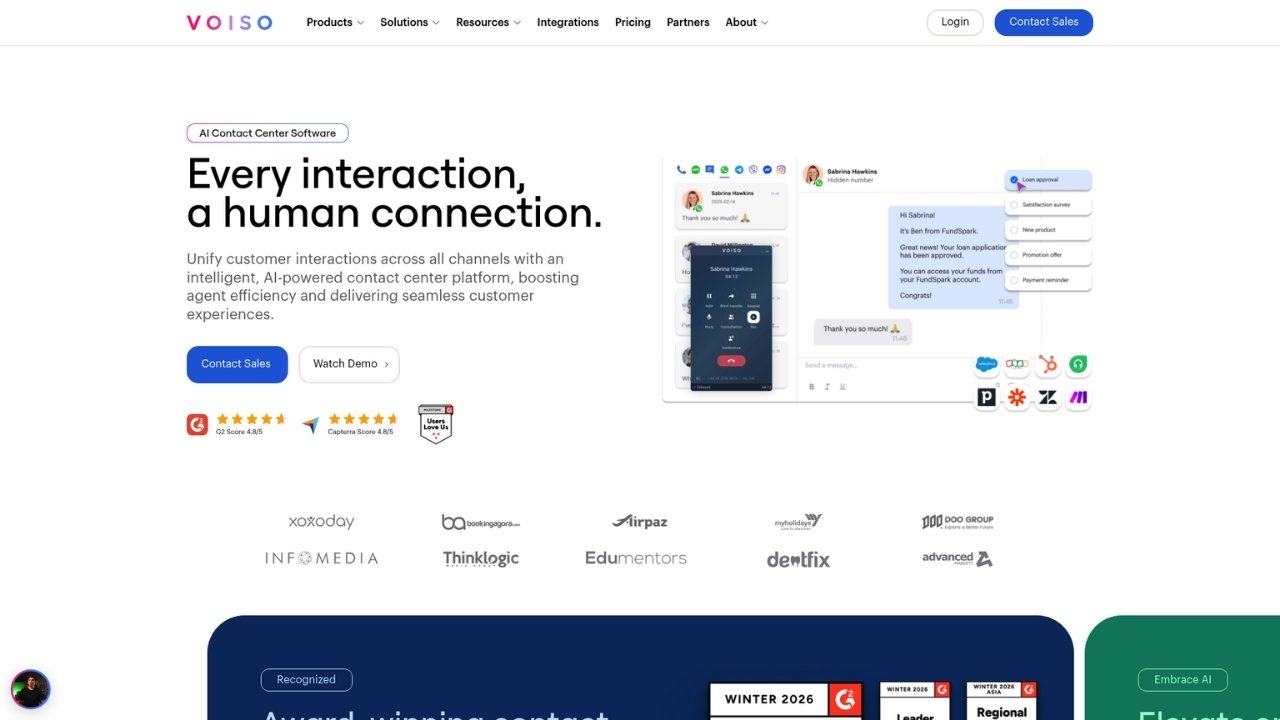Click the Watch Demo button
The image size is (1280, 720).
click(349, 364)
